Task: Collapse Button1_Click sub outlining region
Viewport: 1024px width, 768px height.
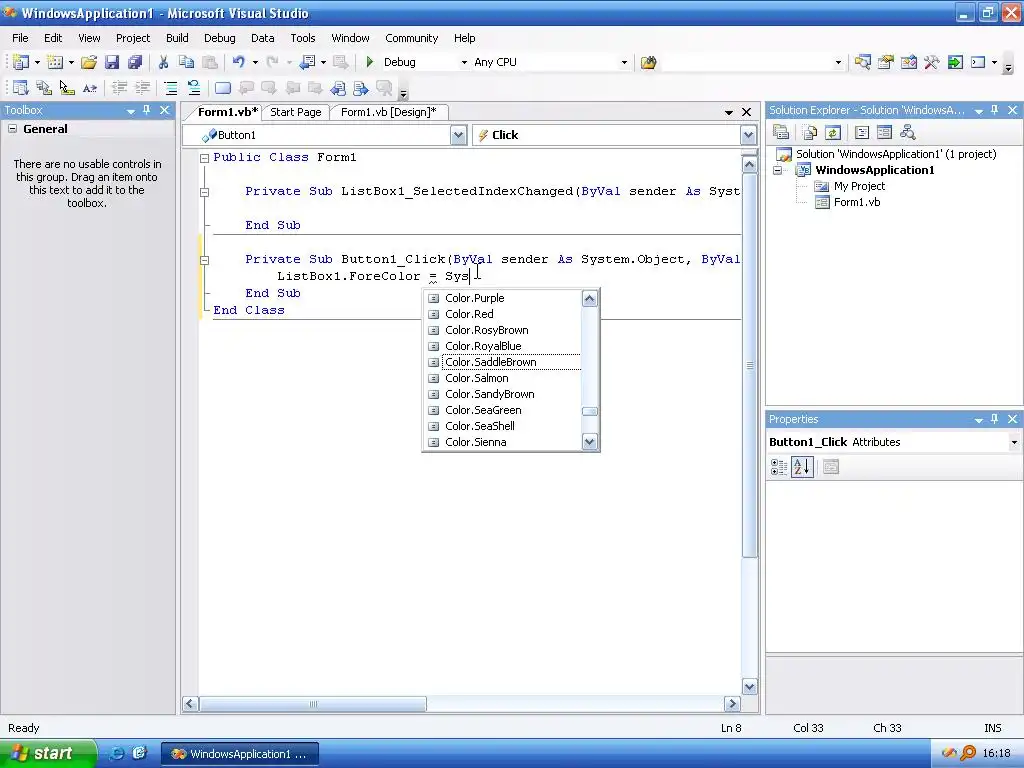Action: pyautogui.click(x=204, y=259)
